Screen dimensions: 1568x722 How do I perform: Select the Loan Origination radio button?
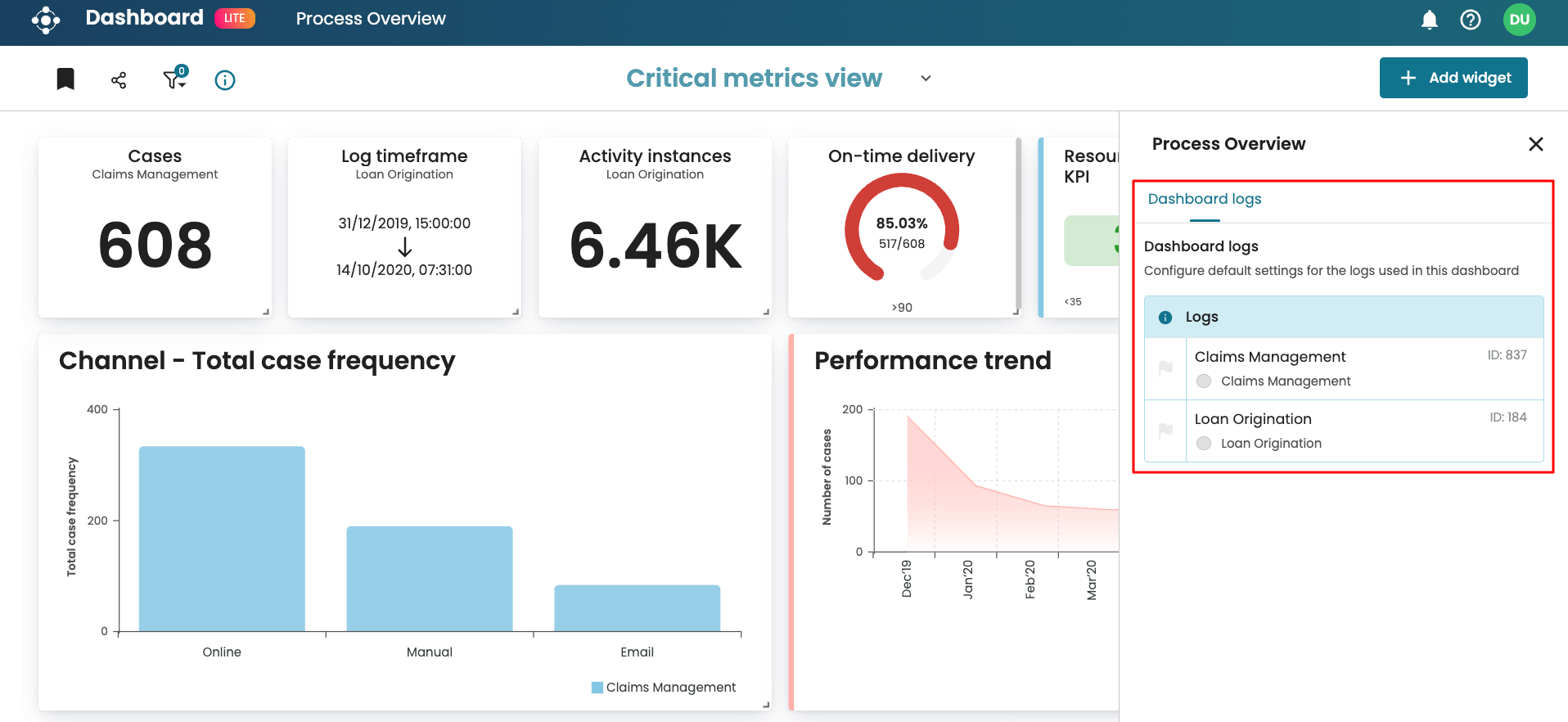coord(1204,444)
